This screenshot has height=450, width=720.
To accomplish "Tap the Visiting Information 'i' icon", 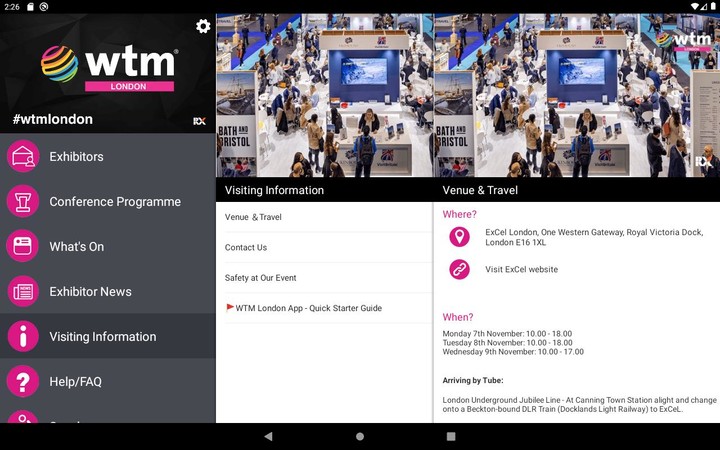I will [x=23, y=336].
